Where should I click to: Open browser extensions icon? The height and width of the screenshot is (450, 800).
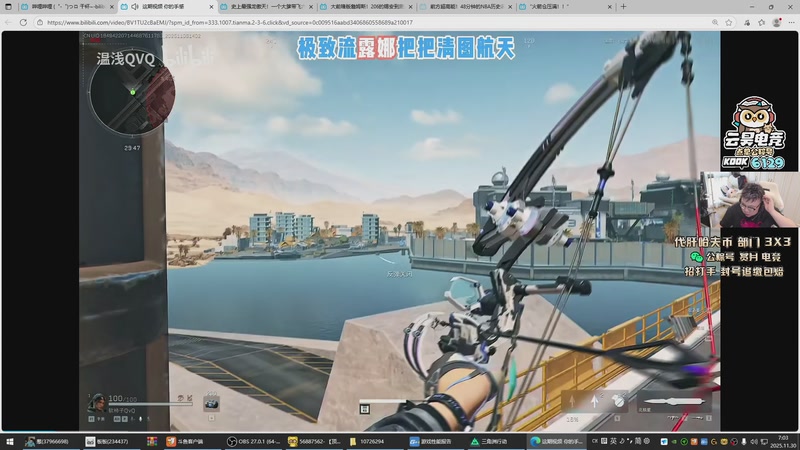(746, 22)
